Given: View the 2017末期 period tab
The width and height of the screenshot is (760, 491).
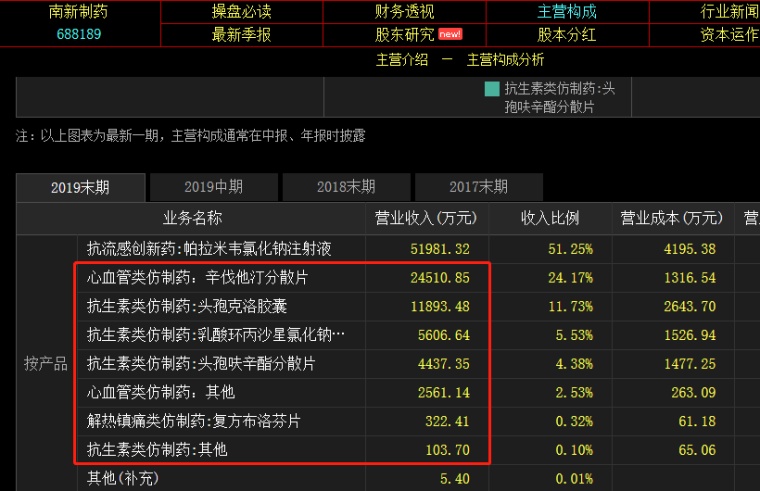Looking at the screenshot, I should pyautogui.click(x=478, y=187).
